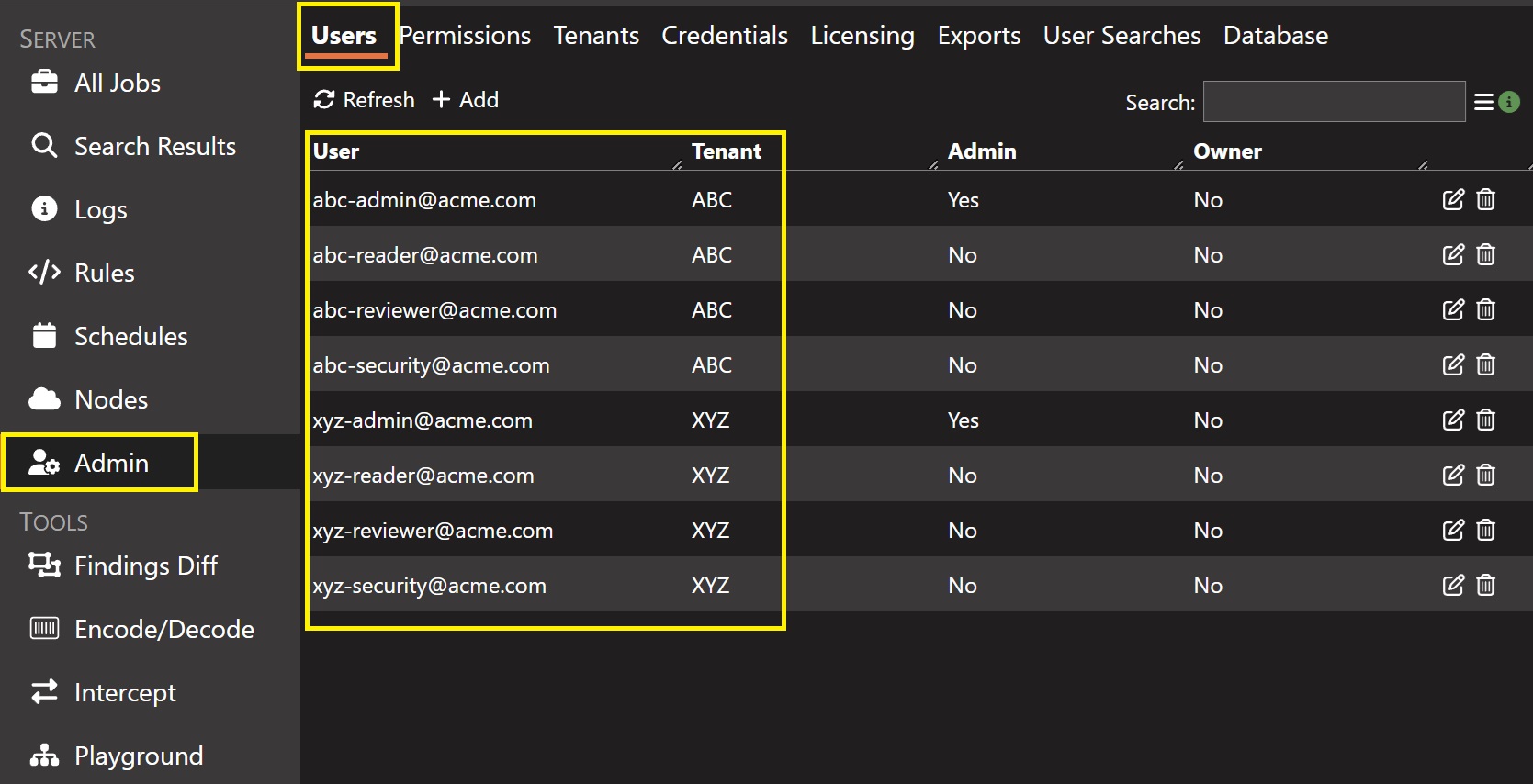
Task: Click into the Search input field
Action: pyautogui.click(x=1334, y=102)
